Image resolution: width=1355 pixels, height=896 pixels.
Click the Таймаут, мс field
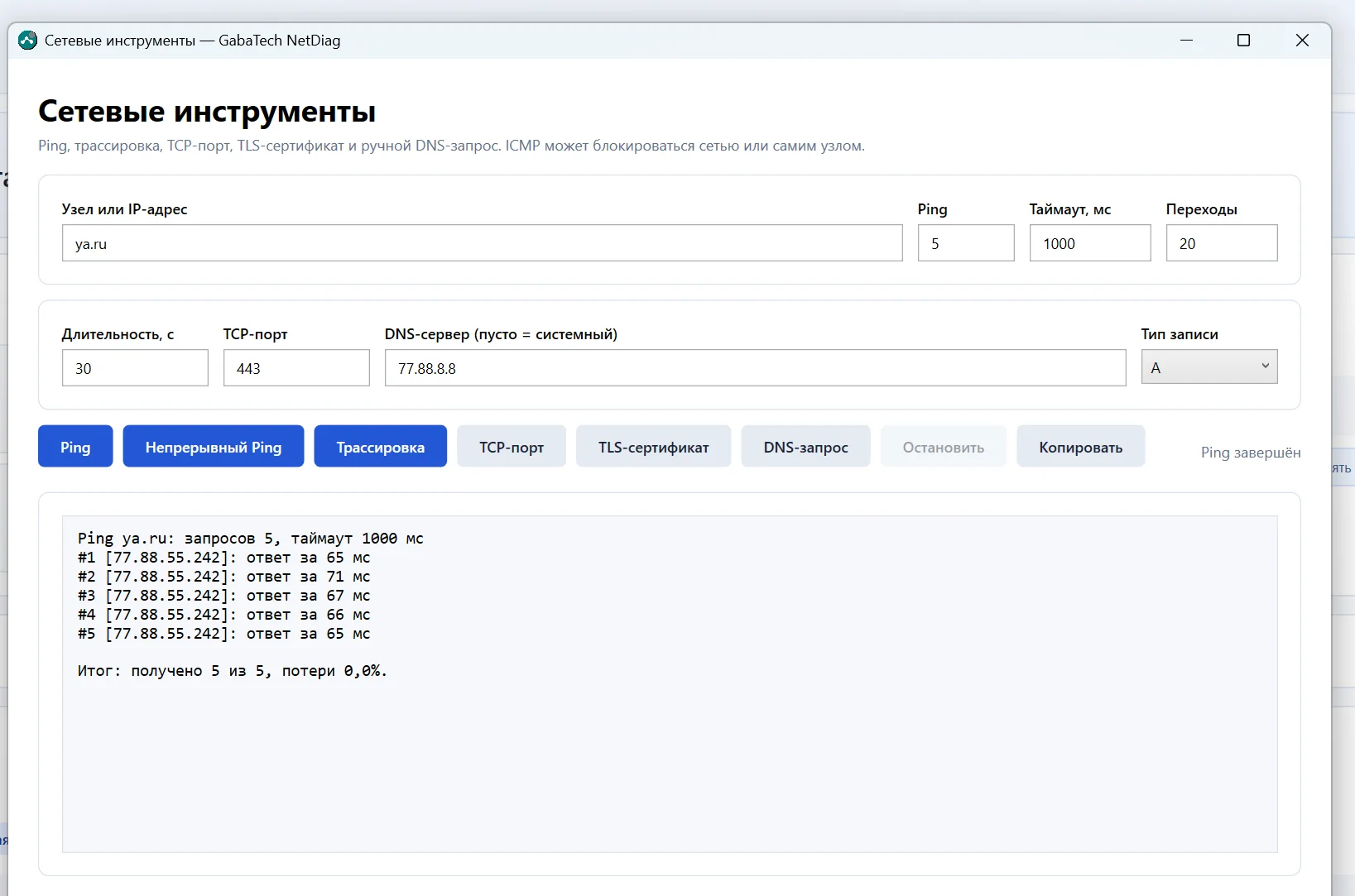1090,243
